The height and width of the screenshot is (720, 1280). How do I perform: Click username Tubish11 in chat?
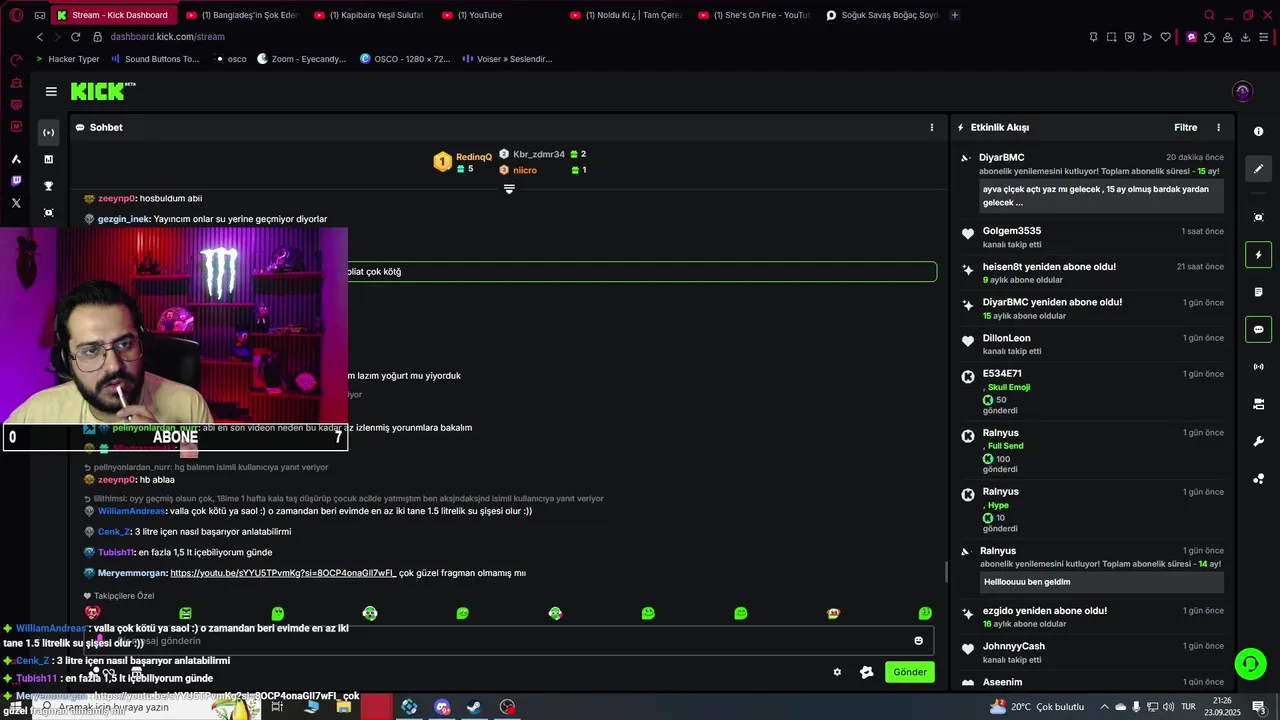[115, 552]
